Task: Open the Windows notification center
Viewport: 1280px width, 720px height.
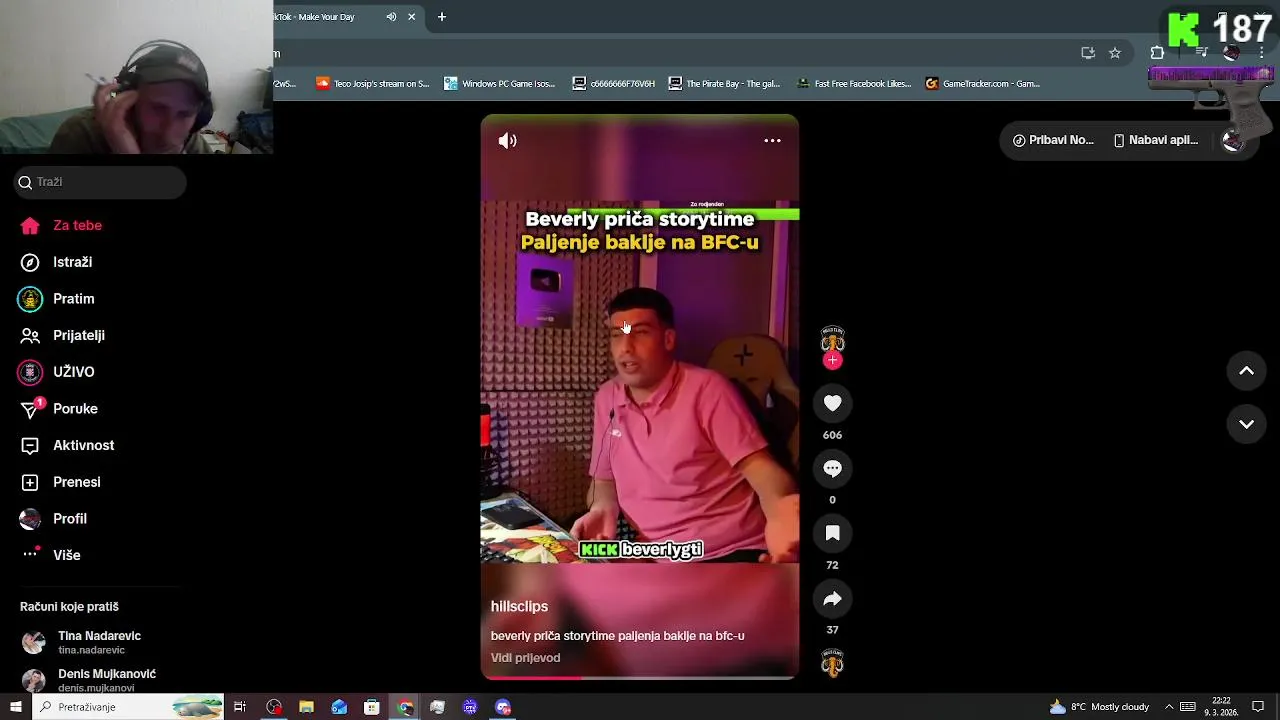Action: point(1258,707)
